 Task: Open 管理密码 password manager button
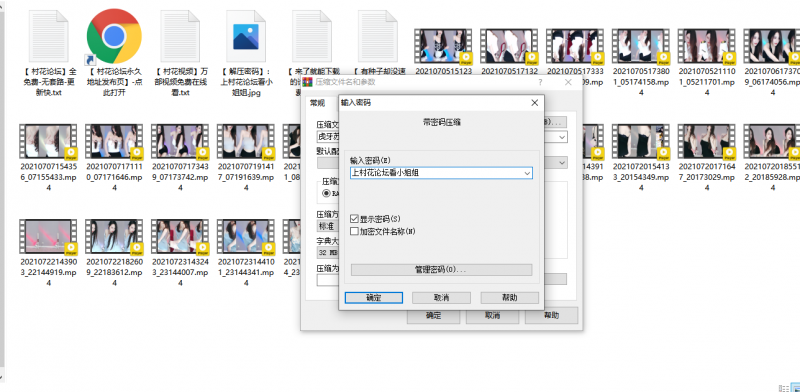coord(441,270)
